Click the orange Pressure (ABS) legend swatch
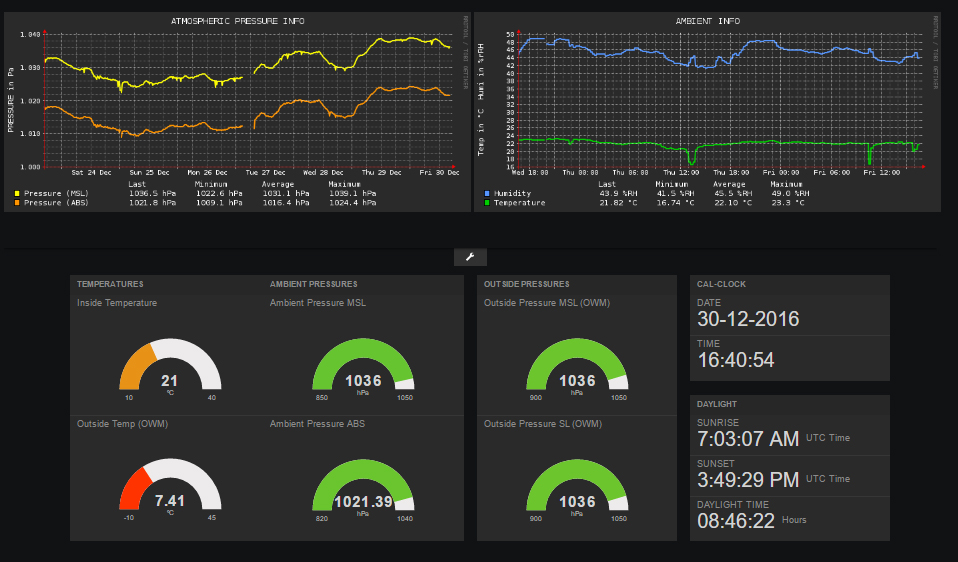 coord(17,203)
